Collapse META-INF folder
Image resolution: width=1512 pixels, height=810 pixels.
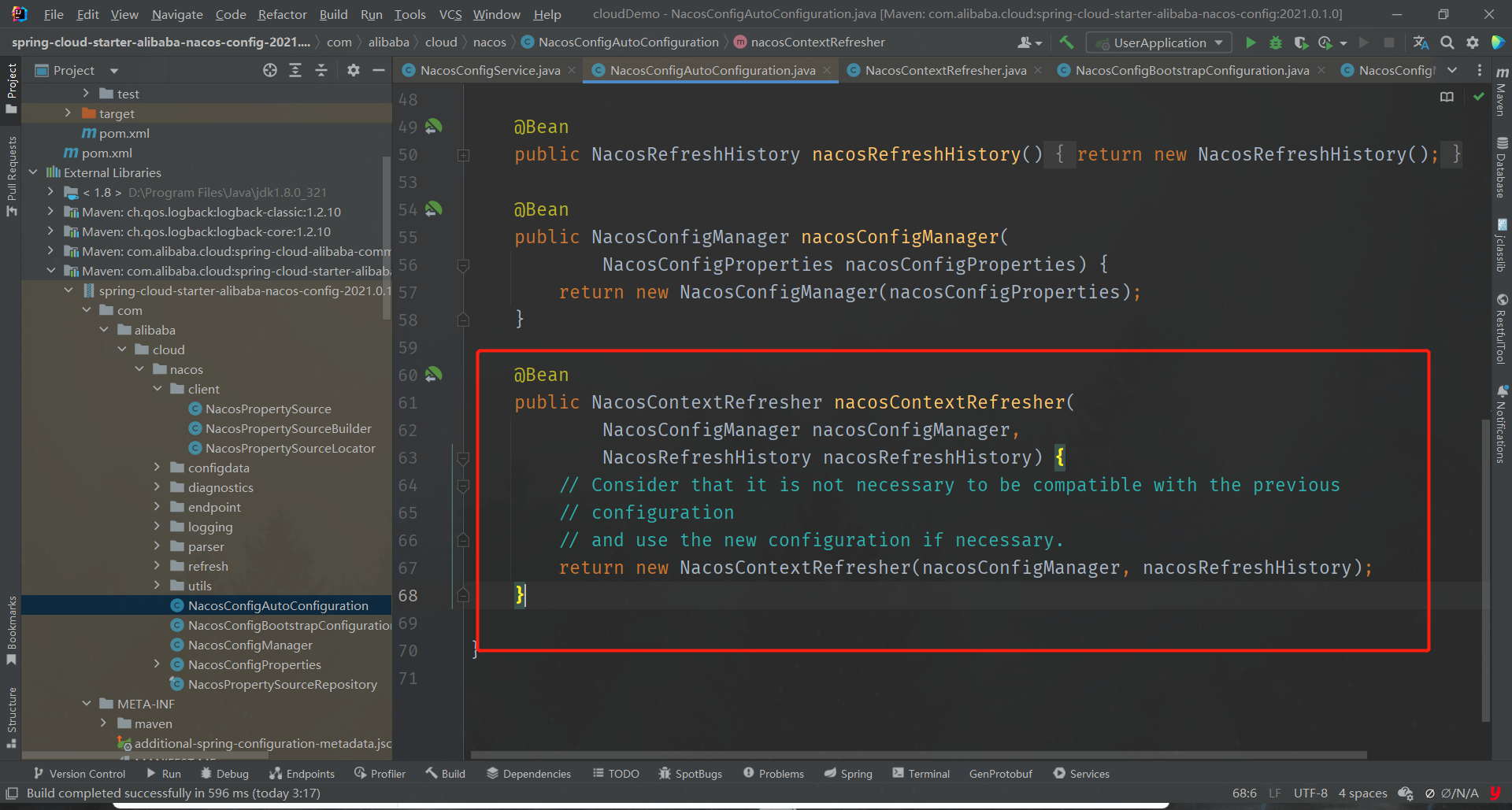tap(86, 704)
